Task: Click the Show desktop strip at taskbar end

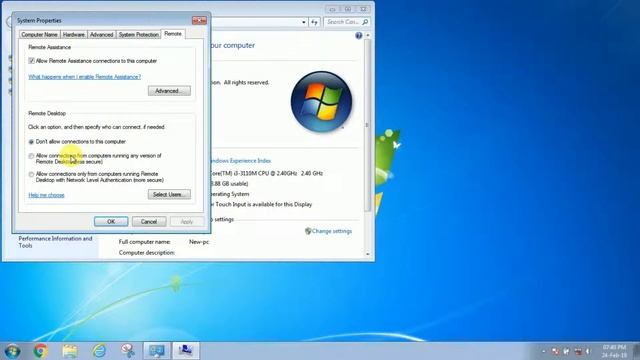Action: point(637,351)
